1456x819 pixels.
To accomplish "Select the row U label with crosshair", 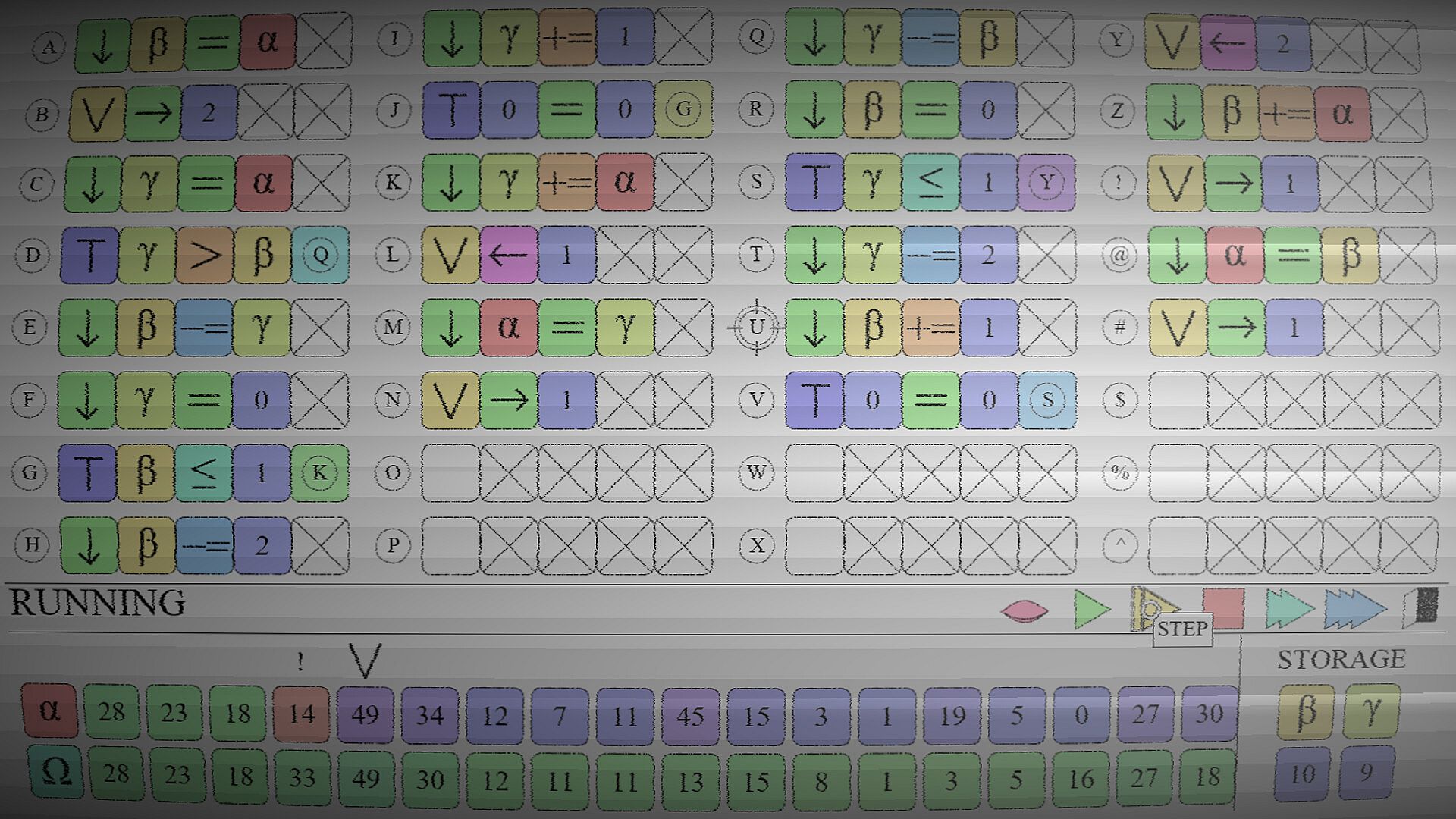I will [x=756, y=328].
